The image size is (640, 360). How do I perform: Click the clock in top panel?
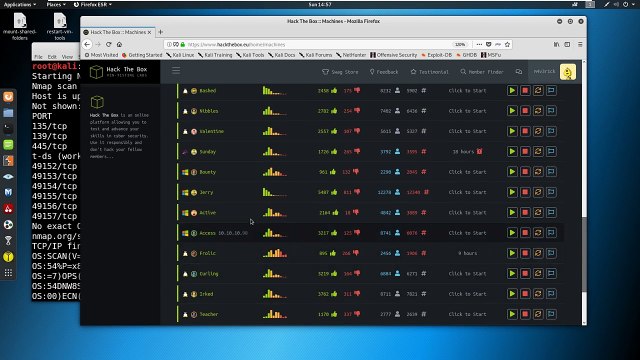[320, 4]
